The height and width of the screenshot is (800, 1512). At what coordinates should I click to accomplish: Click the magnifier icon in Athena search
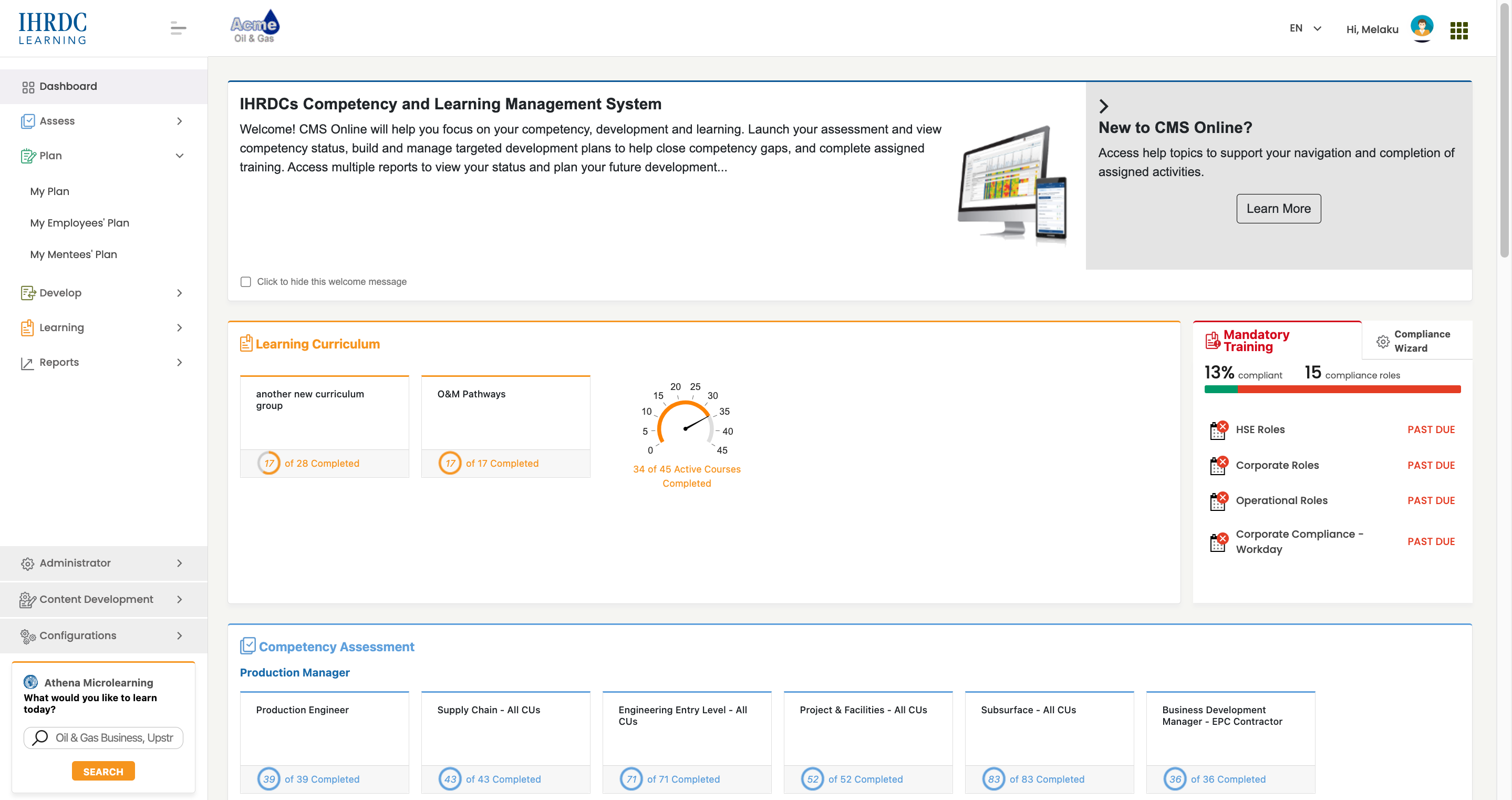tap(40, 738)
